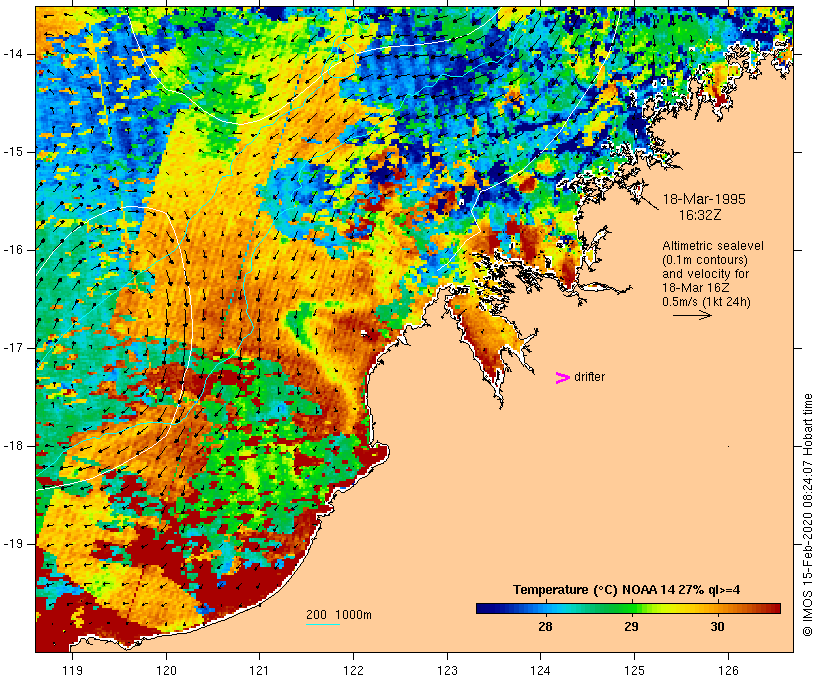
Task: Click the 'Altimetric sealevel' caption line
Action: pos(713,246)
